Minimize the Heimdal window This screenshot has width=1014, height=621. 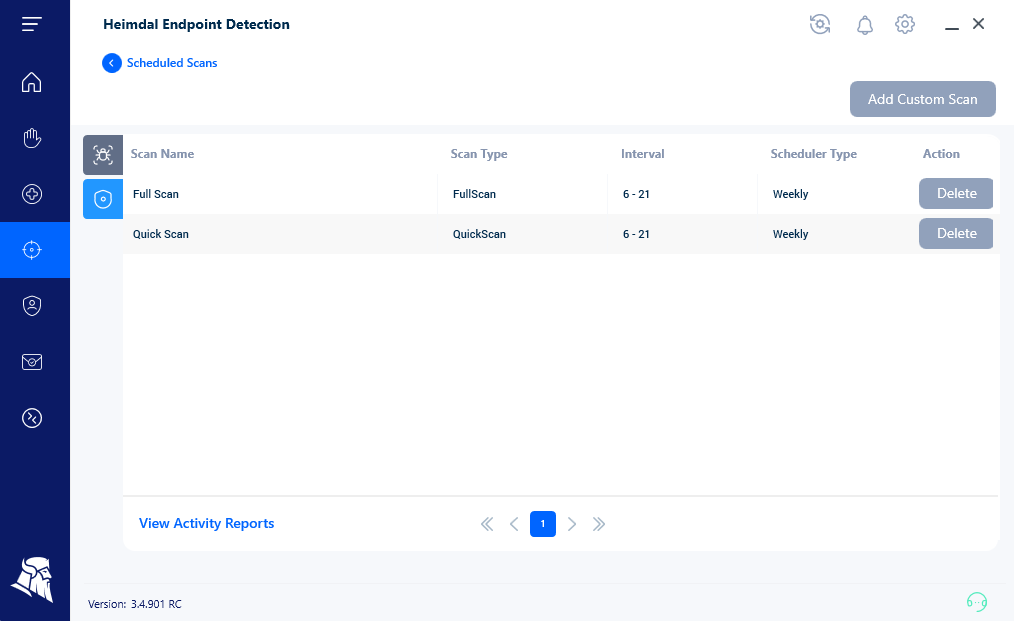tap(951, 28)
